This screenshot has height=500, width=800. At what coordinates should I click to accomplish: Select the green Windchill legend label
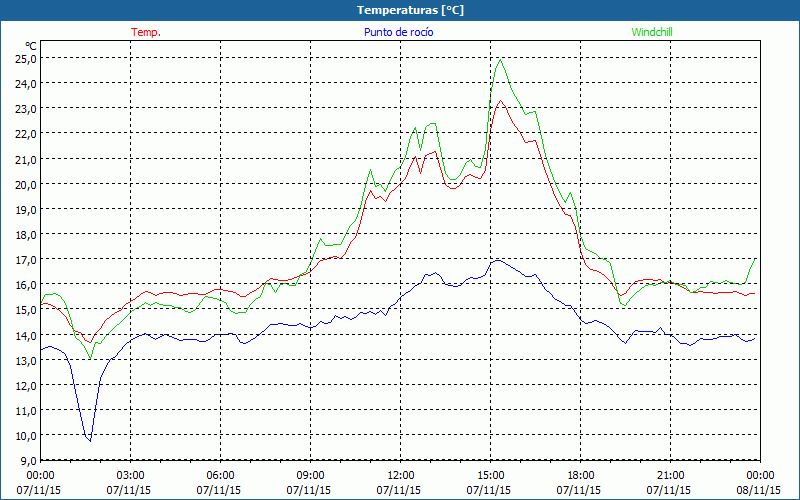click(x=652, y=32)
